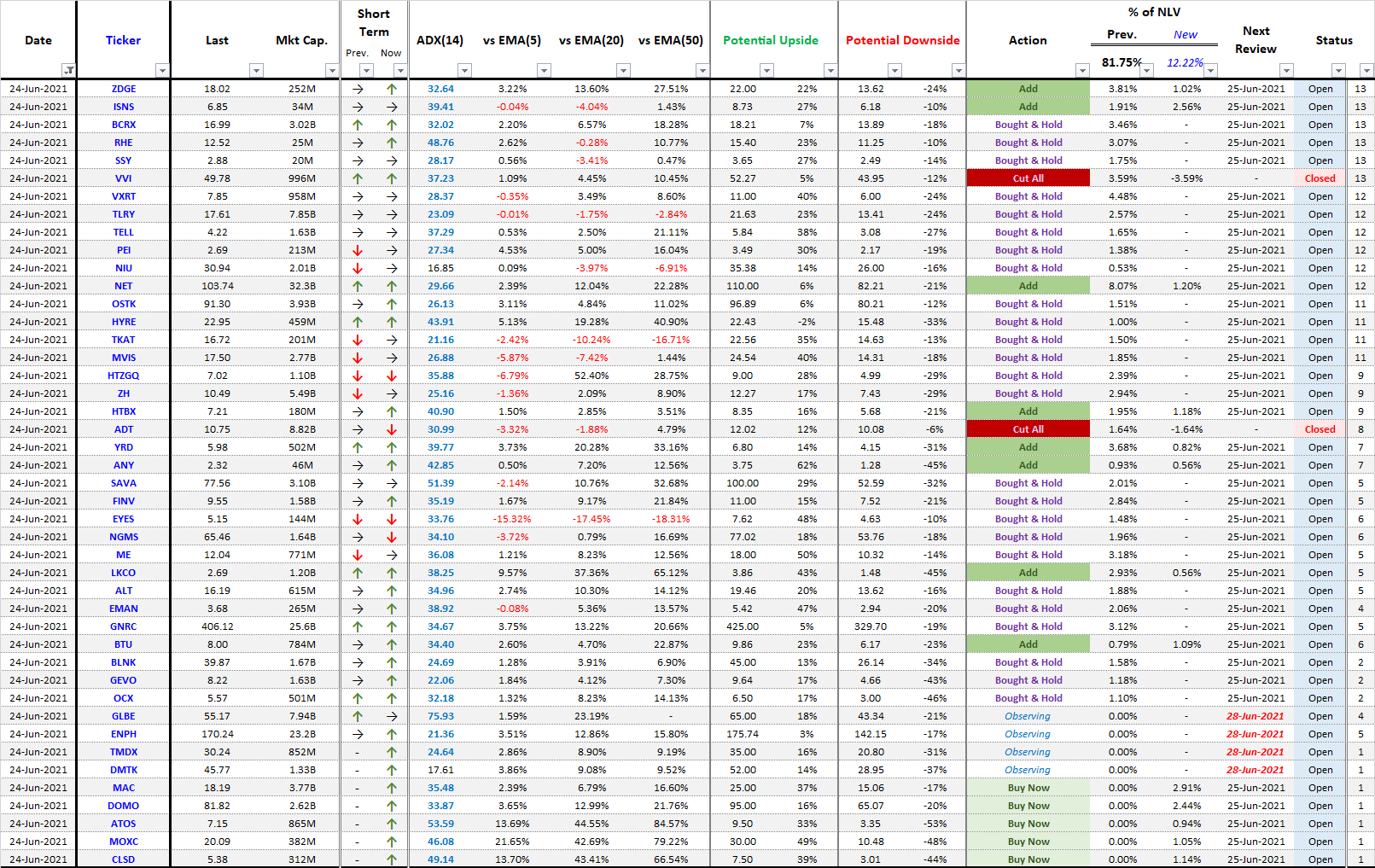
Task: Click green up arrow in BCRX Prev. column
Action: pos(358,125)
